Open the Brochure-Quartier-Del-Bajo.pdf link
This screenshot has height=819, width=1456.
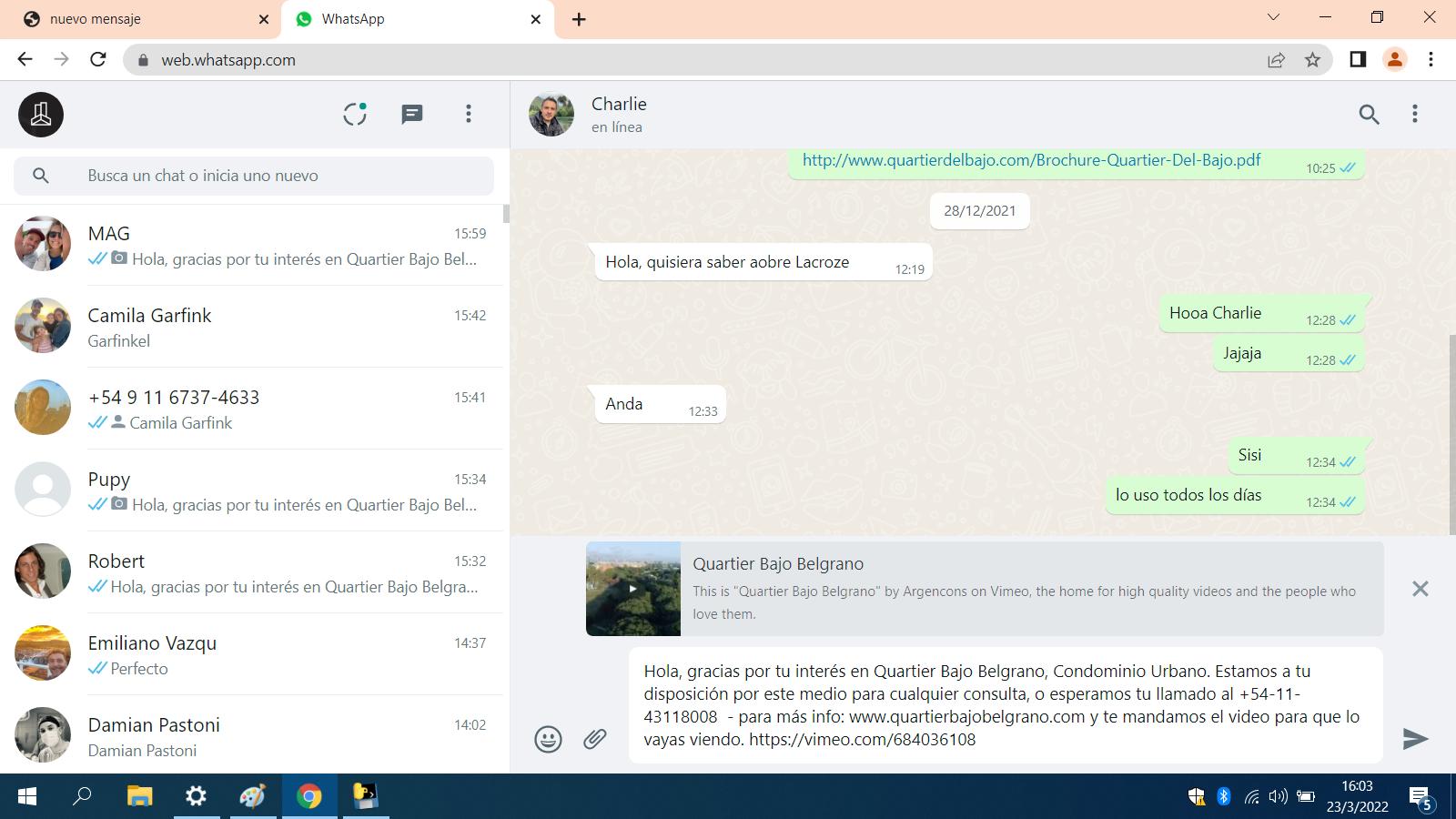point(1031,160)
